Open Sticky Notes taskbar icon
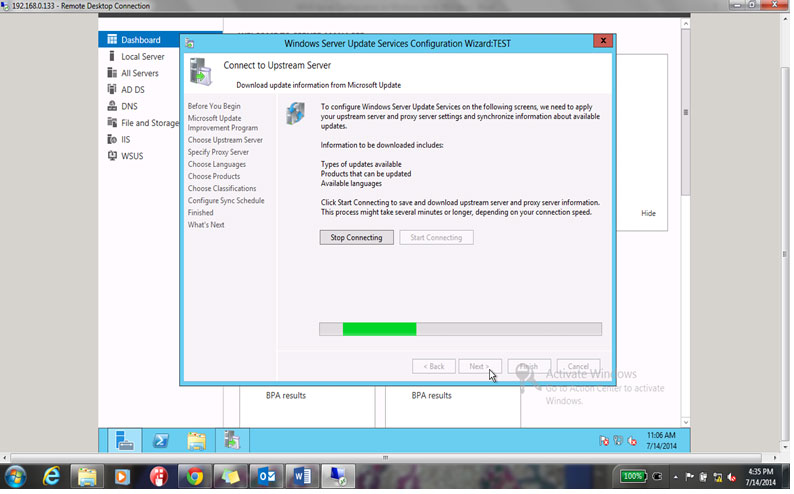 pos(230,477)
